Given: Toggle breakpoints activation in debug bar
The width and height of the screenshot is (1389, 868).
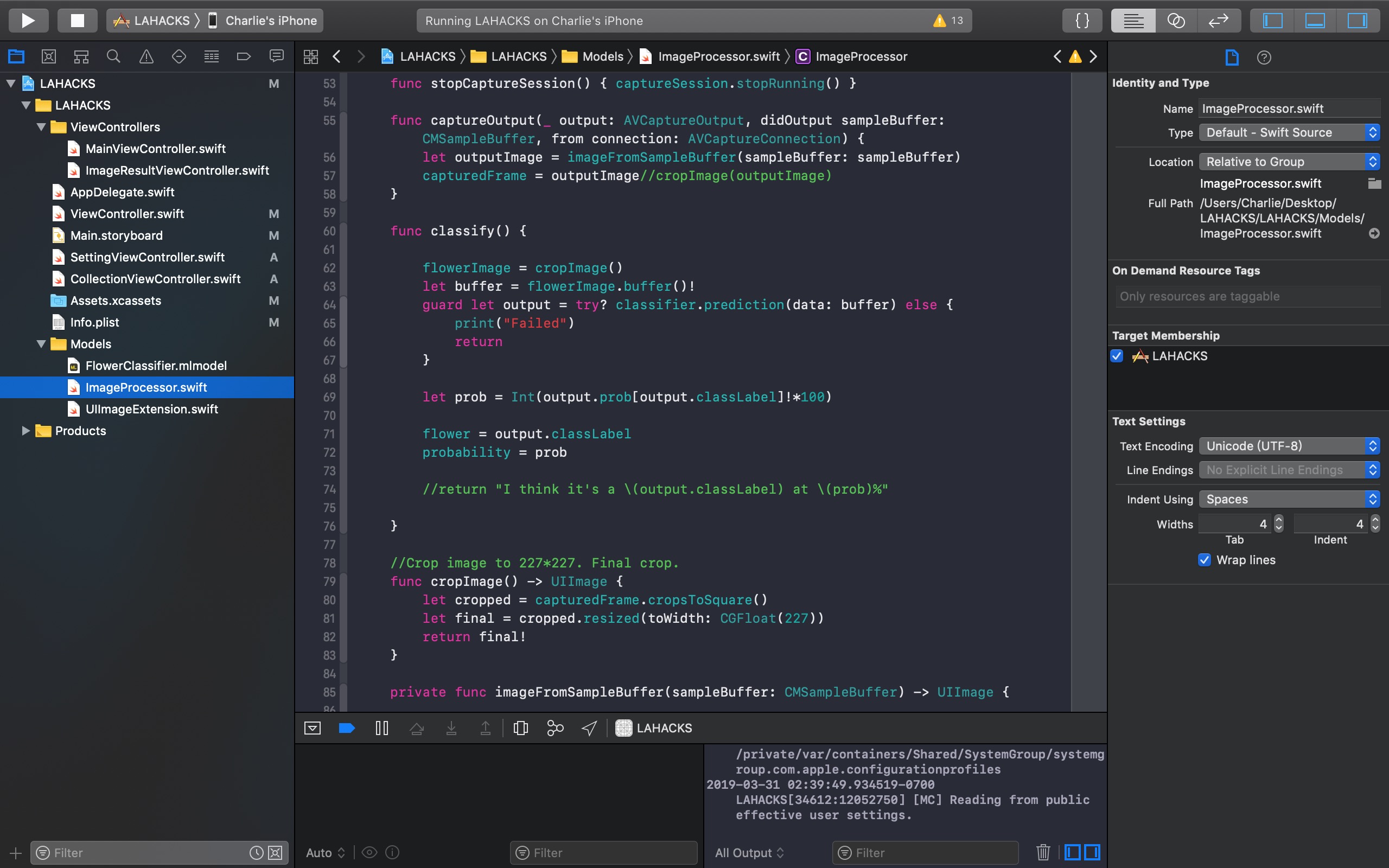Looking at the screenshot, I should [347, 728].
